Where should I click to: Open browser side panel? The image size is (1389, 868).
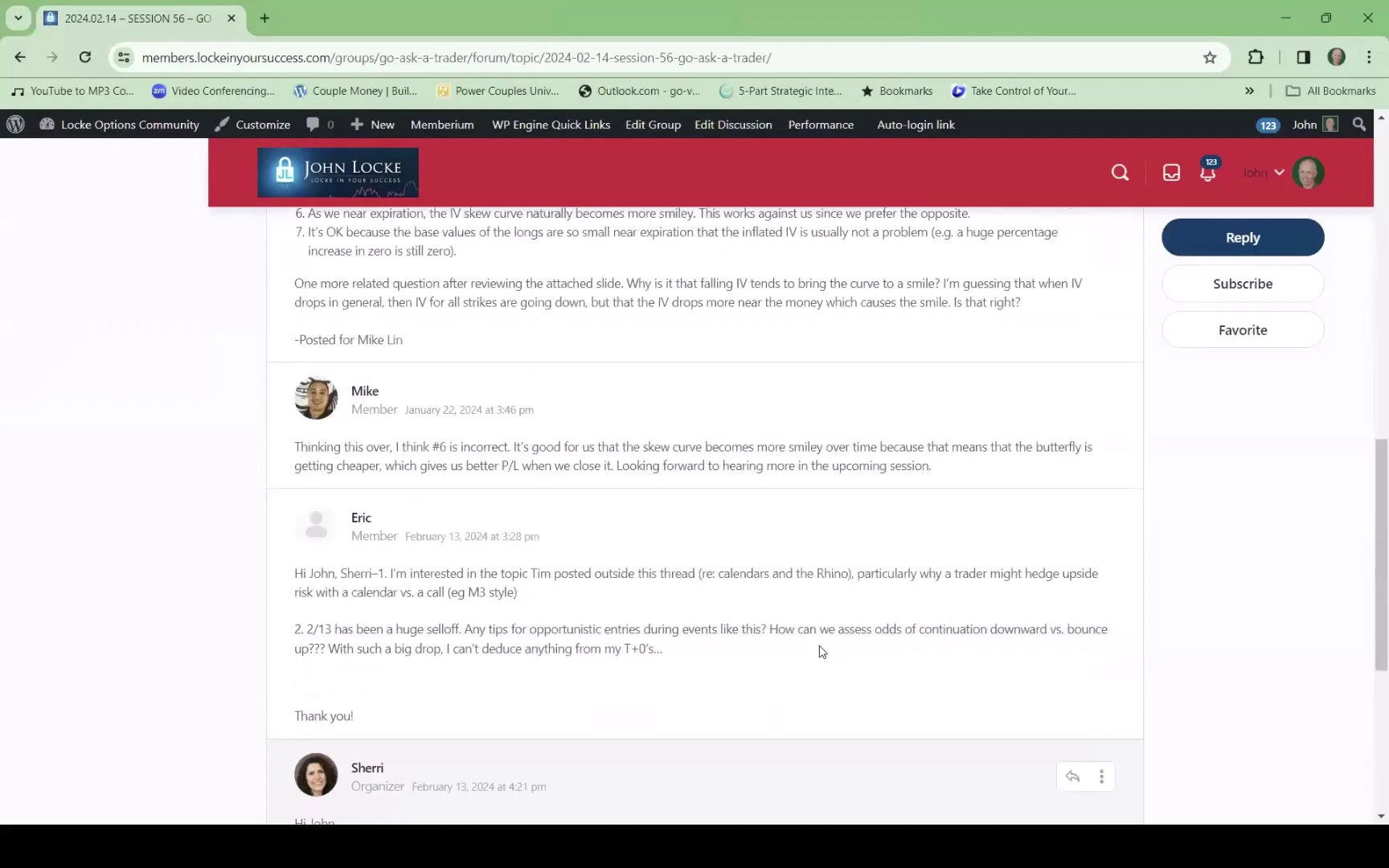(1303, 57)
